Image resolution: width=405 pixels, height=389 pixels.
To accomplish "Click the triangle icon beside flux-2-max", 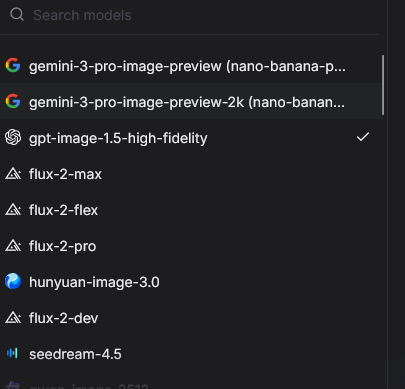I will pos(13,174).
